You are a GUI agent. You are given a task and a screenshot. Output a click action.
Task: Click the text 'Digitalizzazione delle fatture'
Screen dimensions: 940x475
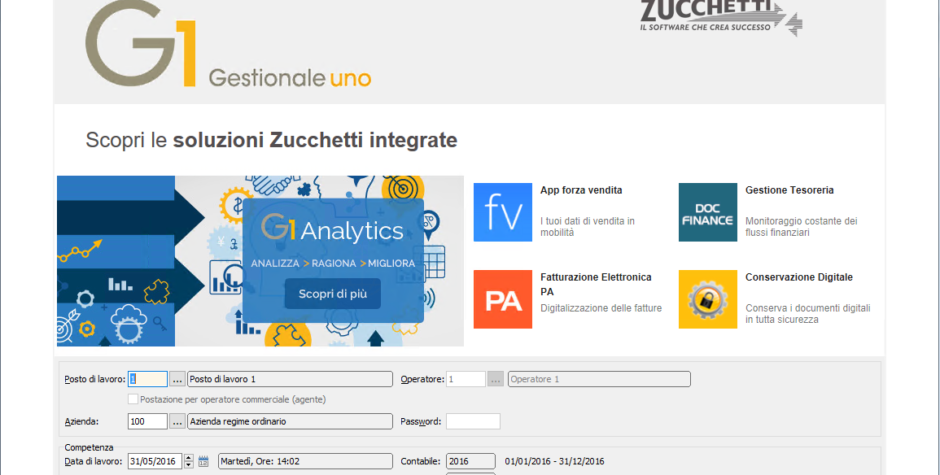pyautogui.click(x=601, y=308)
